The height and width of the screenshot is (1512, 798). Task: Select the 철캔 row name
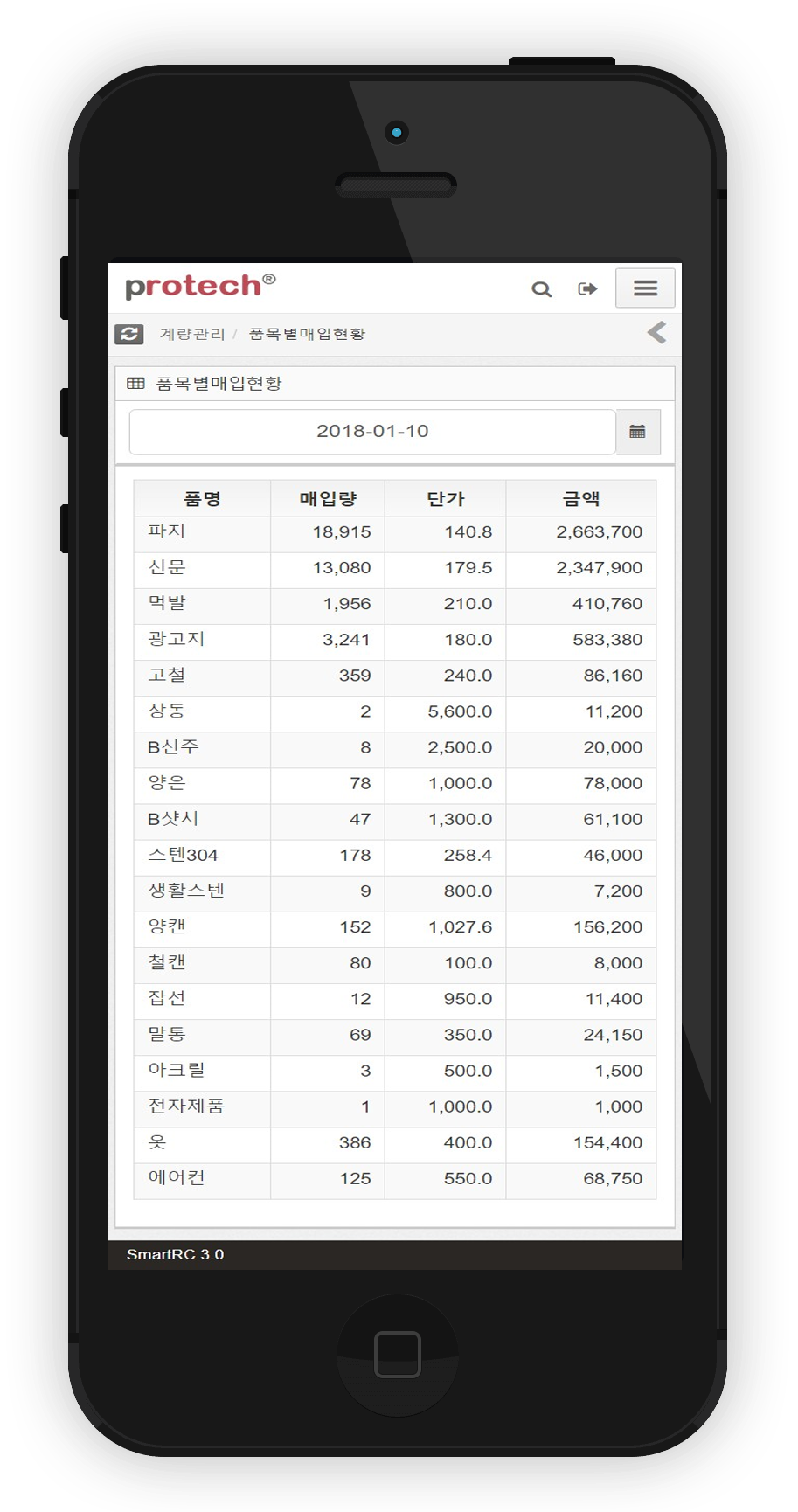166,962
